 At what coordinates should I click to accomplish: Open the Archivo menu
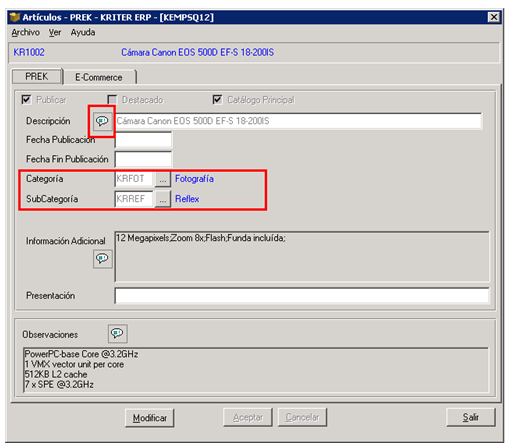(x=26, y=32)
